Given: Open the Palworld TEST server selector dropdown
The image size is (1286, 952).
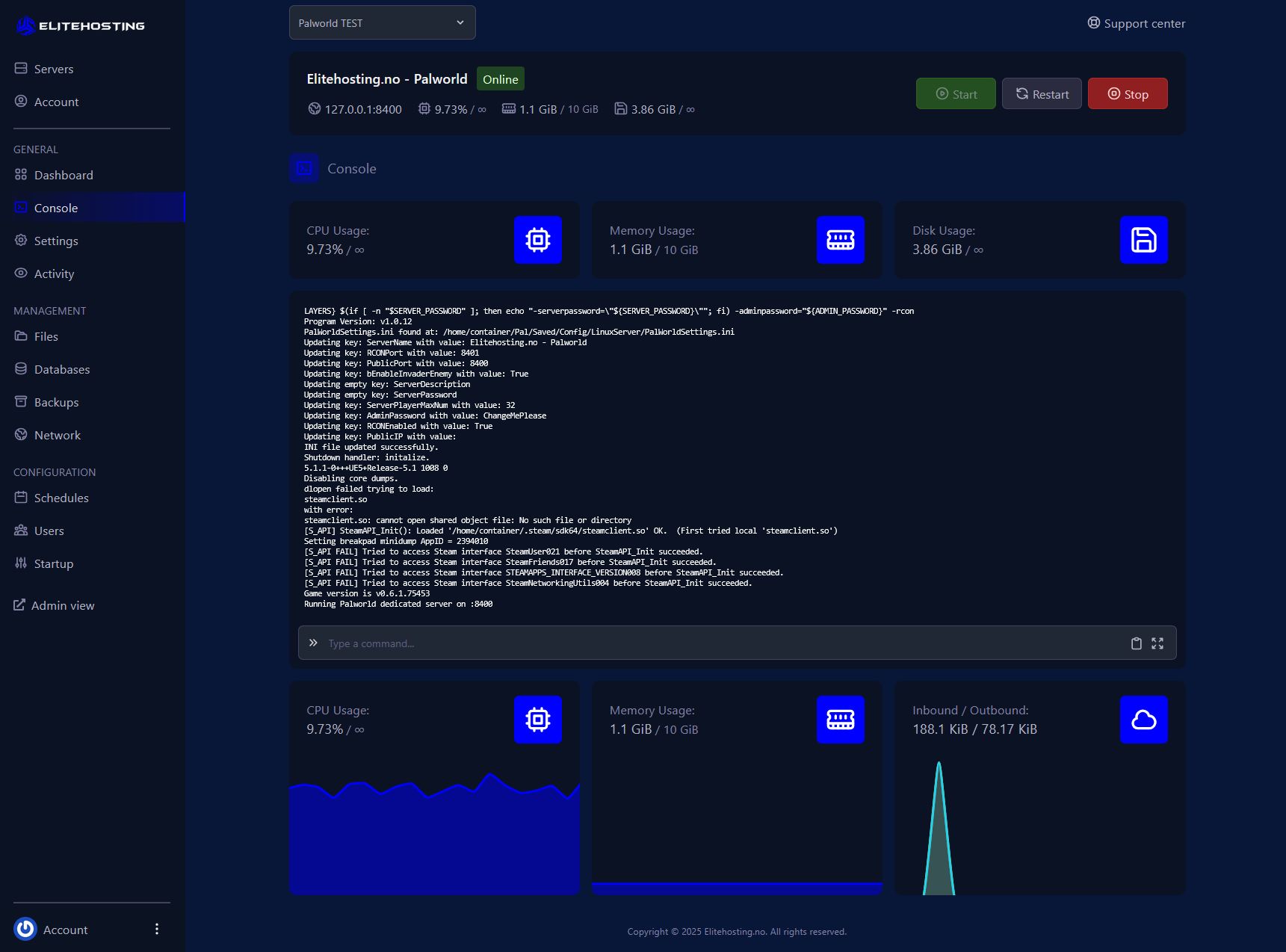Looking at the screenshot, I should pyautogui.click(x=382, y=22).
